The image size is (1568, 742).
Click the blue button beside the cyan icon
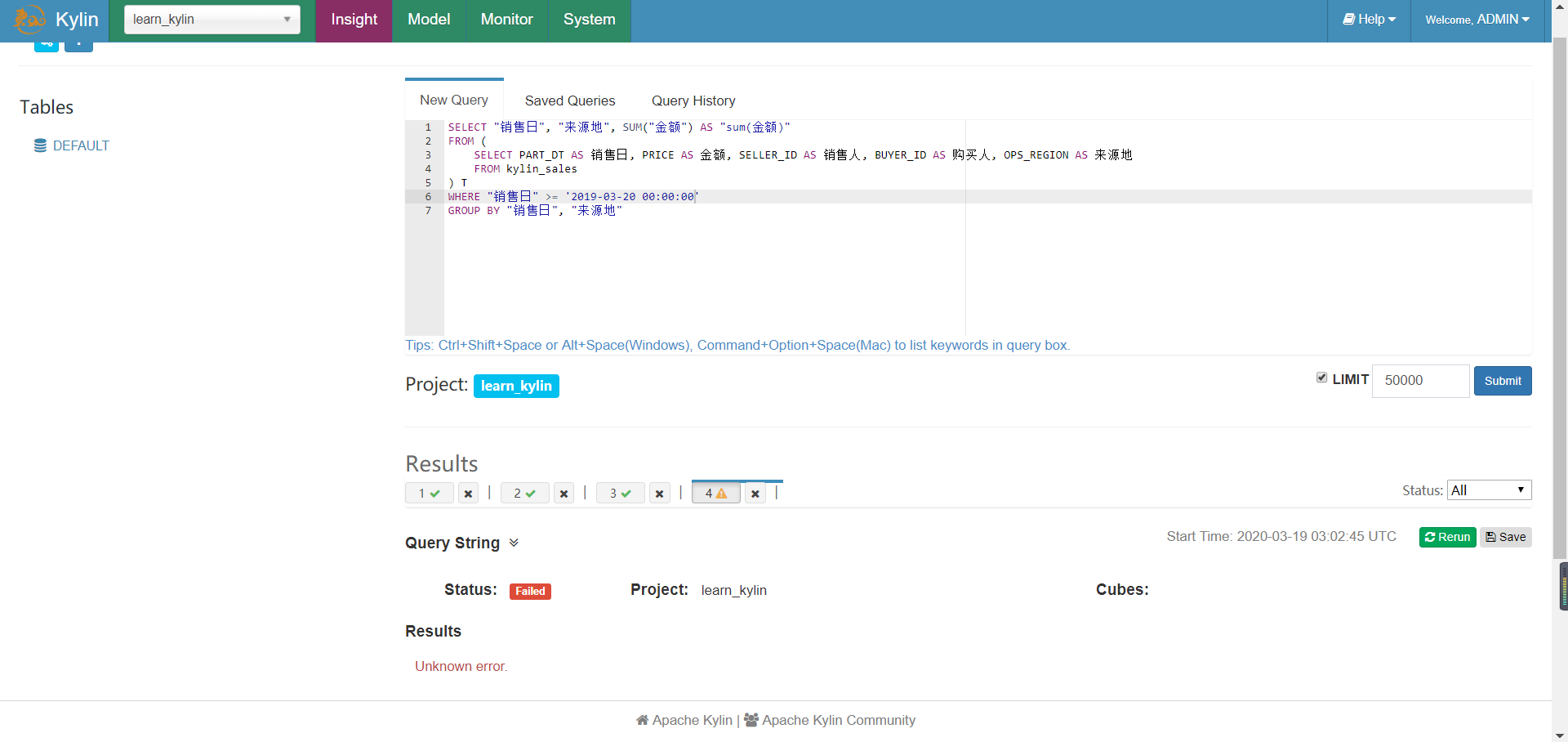click(78, 43)
